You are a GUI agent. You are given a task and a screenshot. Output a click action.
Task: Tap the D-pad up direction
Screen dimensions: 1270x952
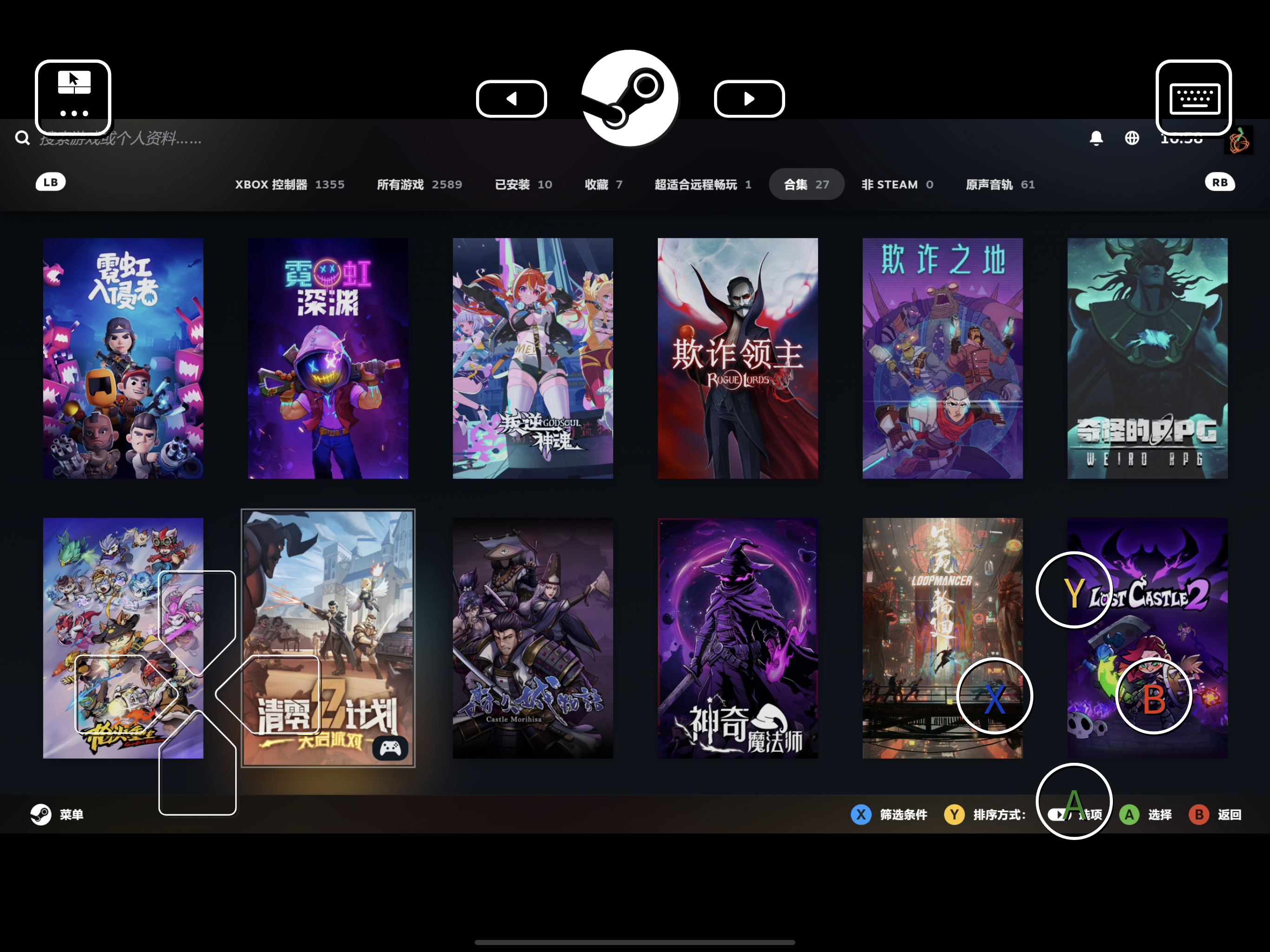[197, 622]
